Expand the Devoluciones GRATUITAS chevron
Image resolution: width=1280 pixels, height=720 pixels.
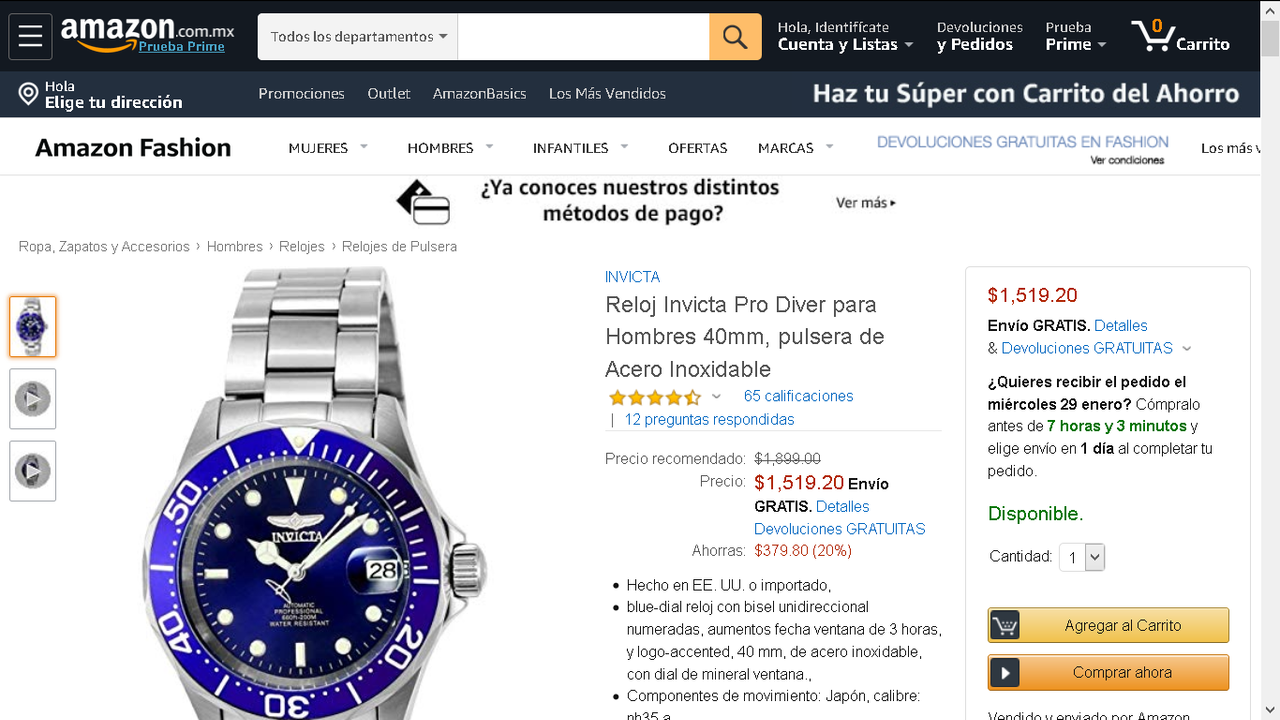[1187, 349]
